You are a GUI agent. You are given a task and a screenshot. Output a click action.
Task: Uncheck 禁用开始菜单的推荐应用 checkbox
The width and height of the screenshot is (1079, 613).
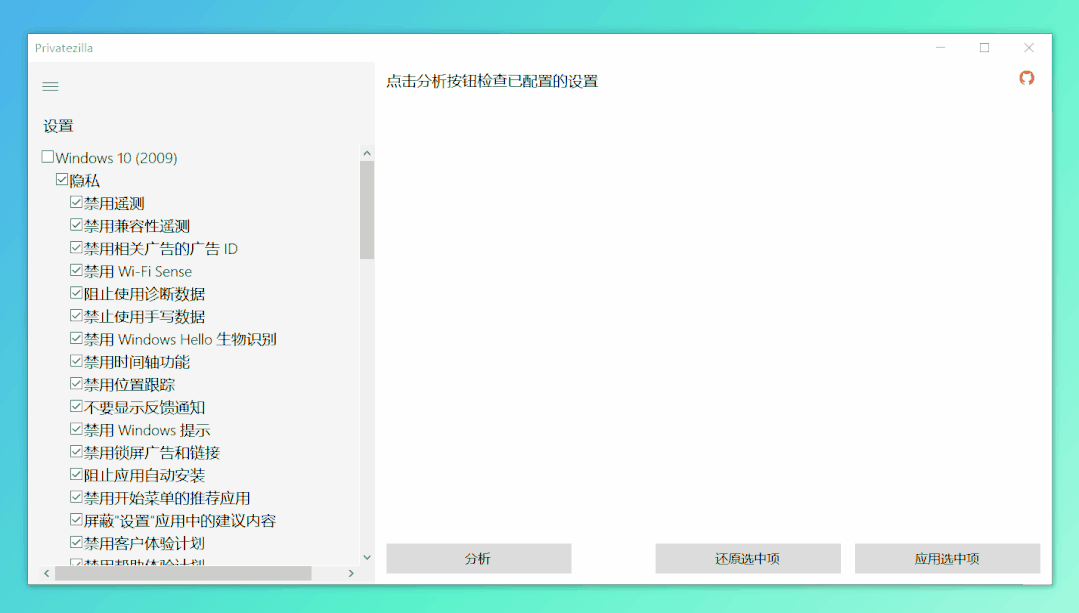click(x=76, y=497)
